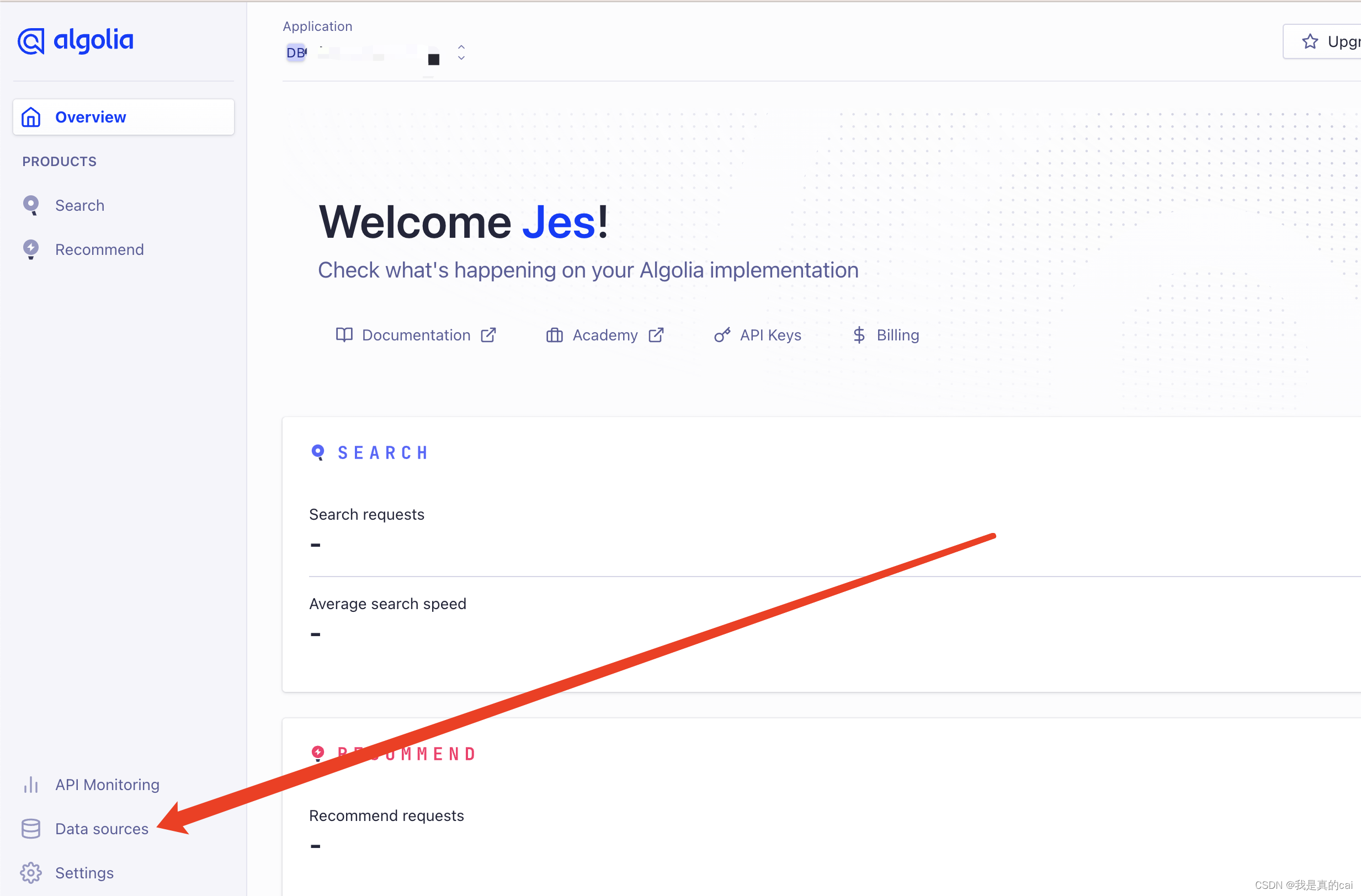Open Recommend in the sidebar
Viewport: 1361px width, 896px height.
point(99,249)
